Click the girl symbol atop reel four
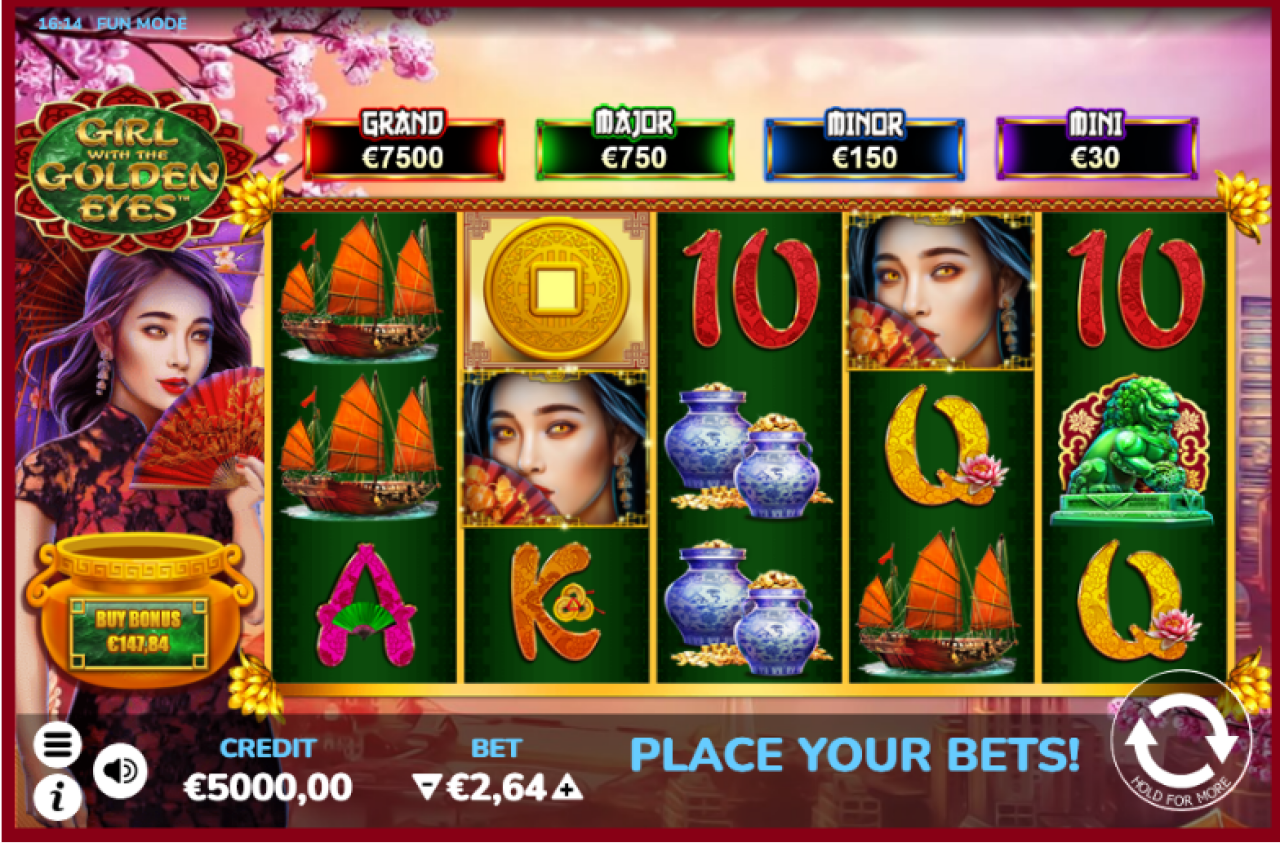Screen dimensions: 1280x847 941,292
